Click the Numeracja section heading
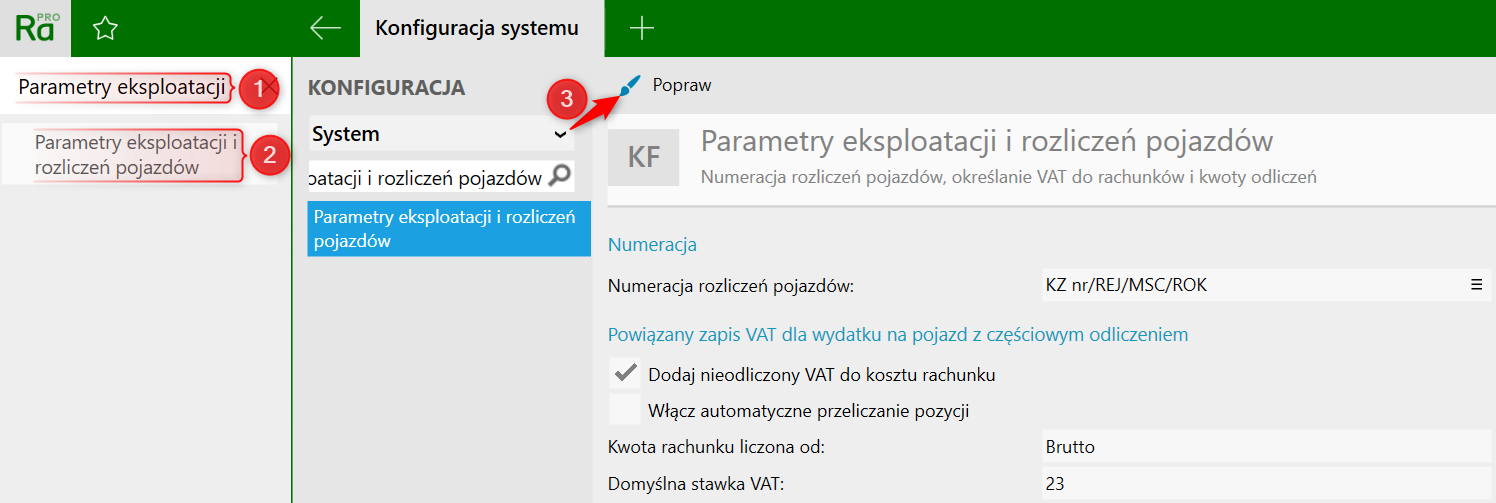Screen dimensions: 1496x503 click(652, 244)
